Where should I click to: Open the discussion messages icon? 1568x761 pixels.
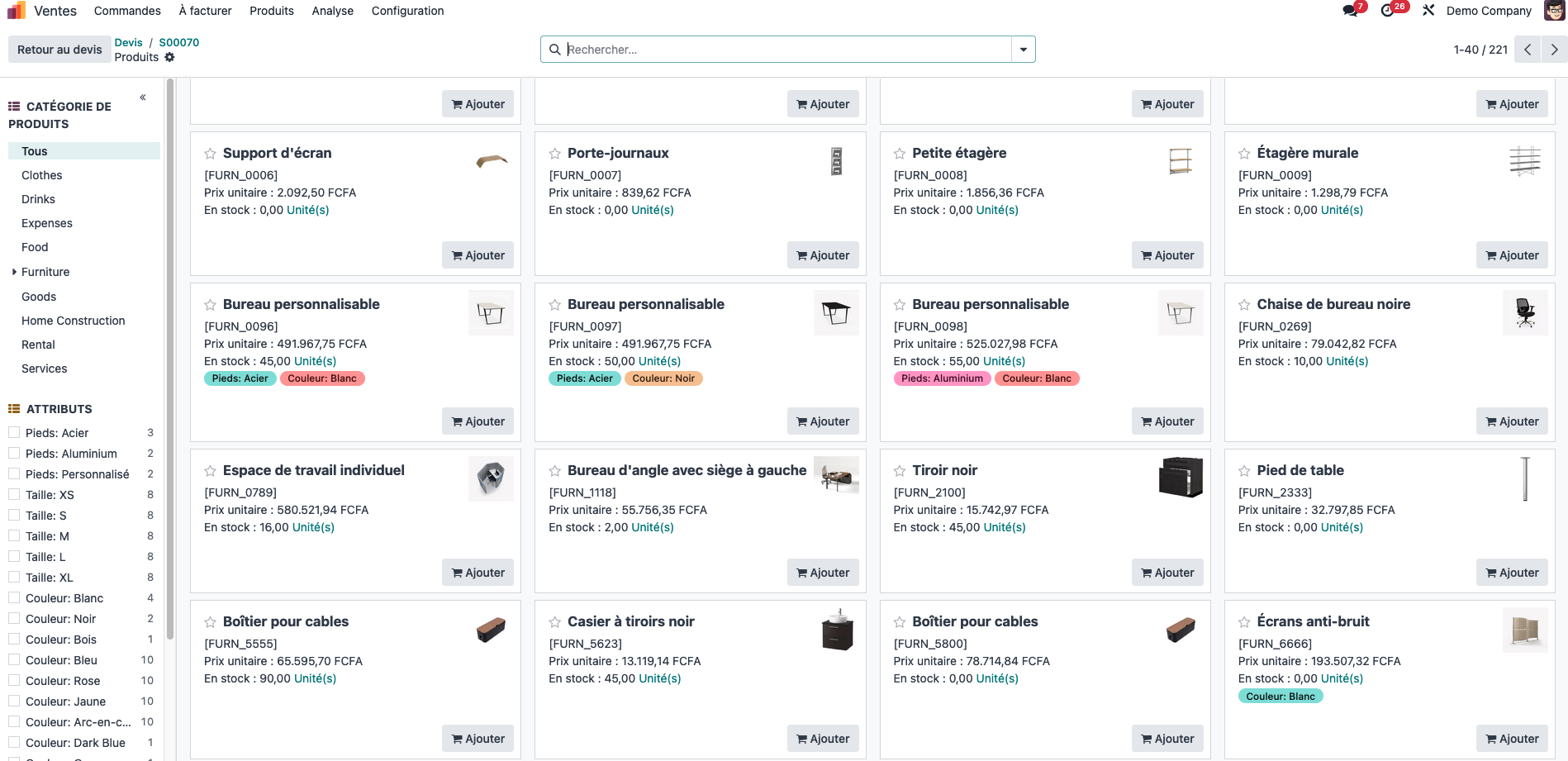1350,11
